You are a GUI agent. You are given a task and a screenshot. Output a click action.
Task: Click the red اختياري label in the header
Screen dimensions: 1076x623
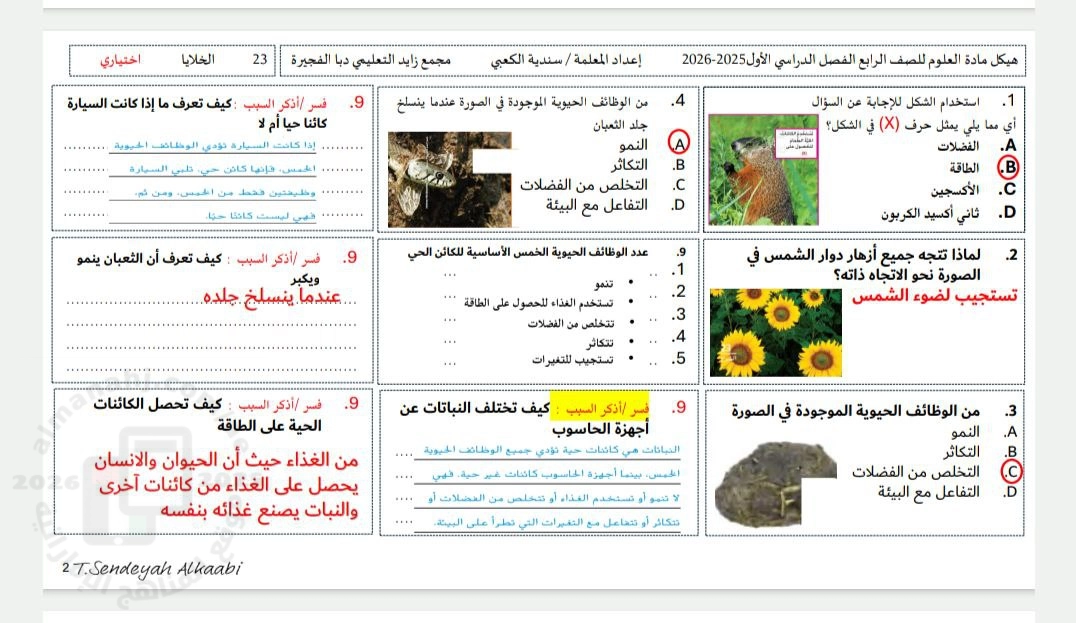pyautogui.click(x=120, y=60)
